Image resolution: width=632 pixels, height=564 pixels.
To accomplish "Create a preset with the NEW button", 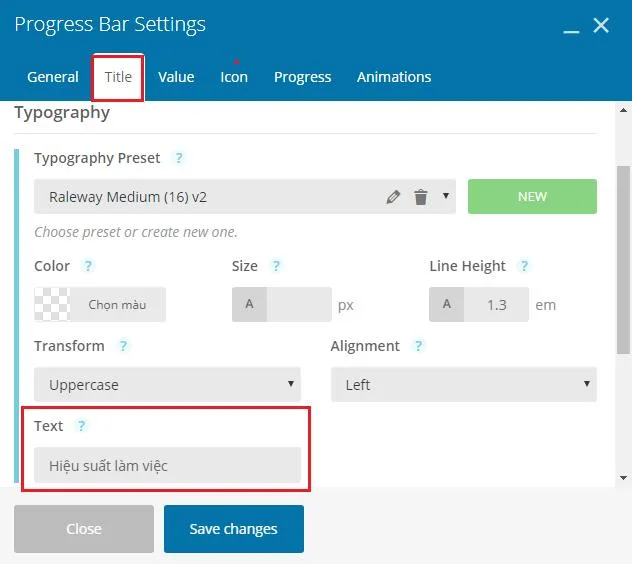I will pyautogui.click(x=532, y=196).
